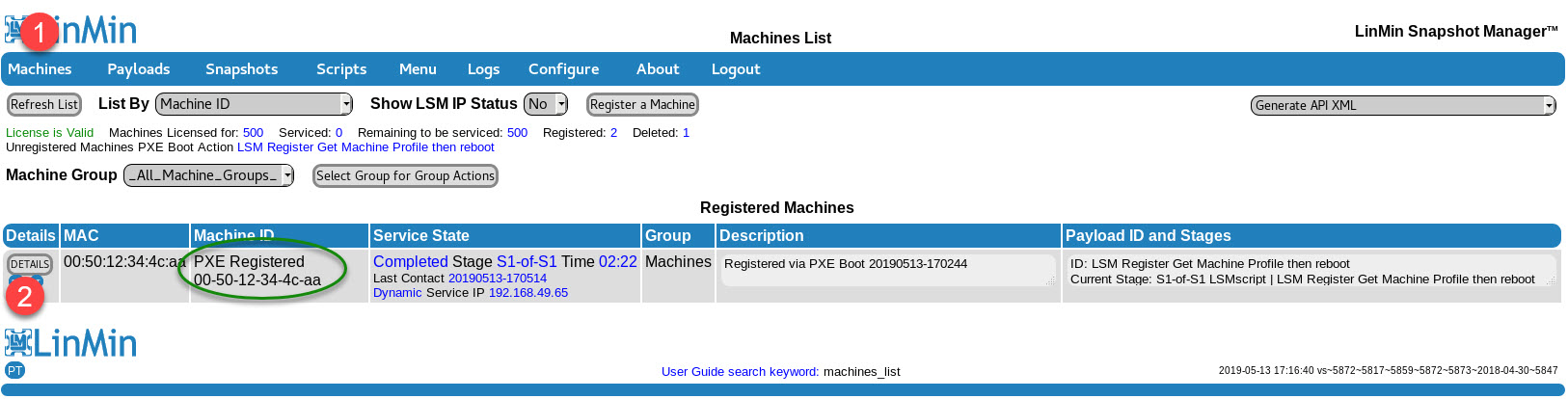
Task: Open the Configure menu
Action: point(563,69)
